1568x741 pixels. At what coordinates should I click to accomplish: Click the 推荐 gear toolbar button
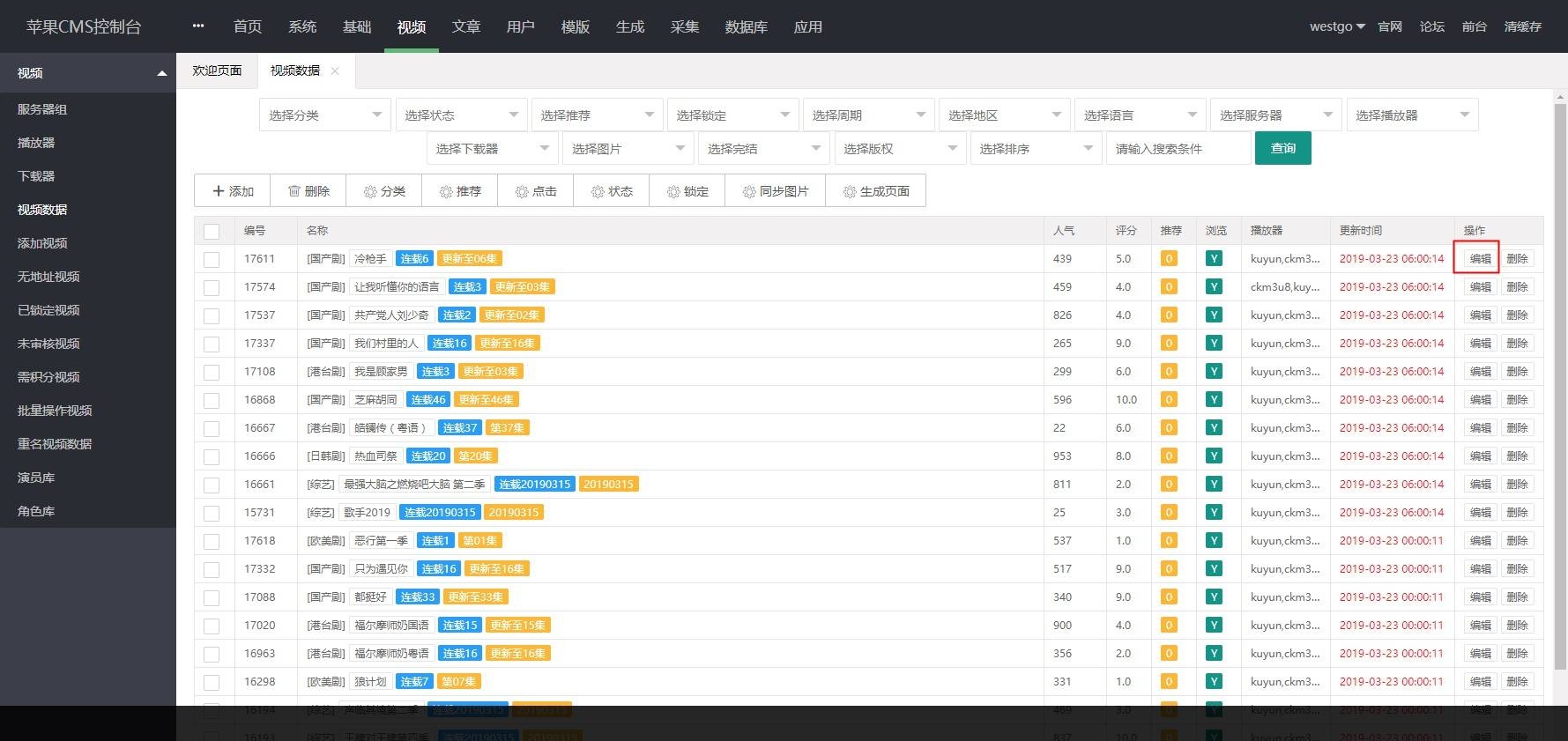(460, 191)
